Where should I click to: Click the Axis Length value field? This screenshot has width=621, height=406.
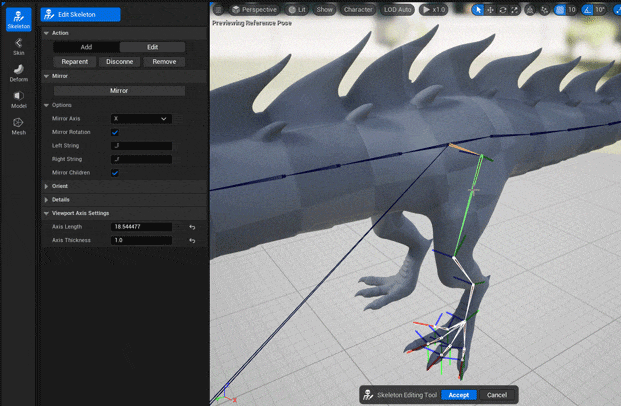(x=141, y=227)
